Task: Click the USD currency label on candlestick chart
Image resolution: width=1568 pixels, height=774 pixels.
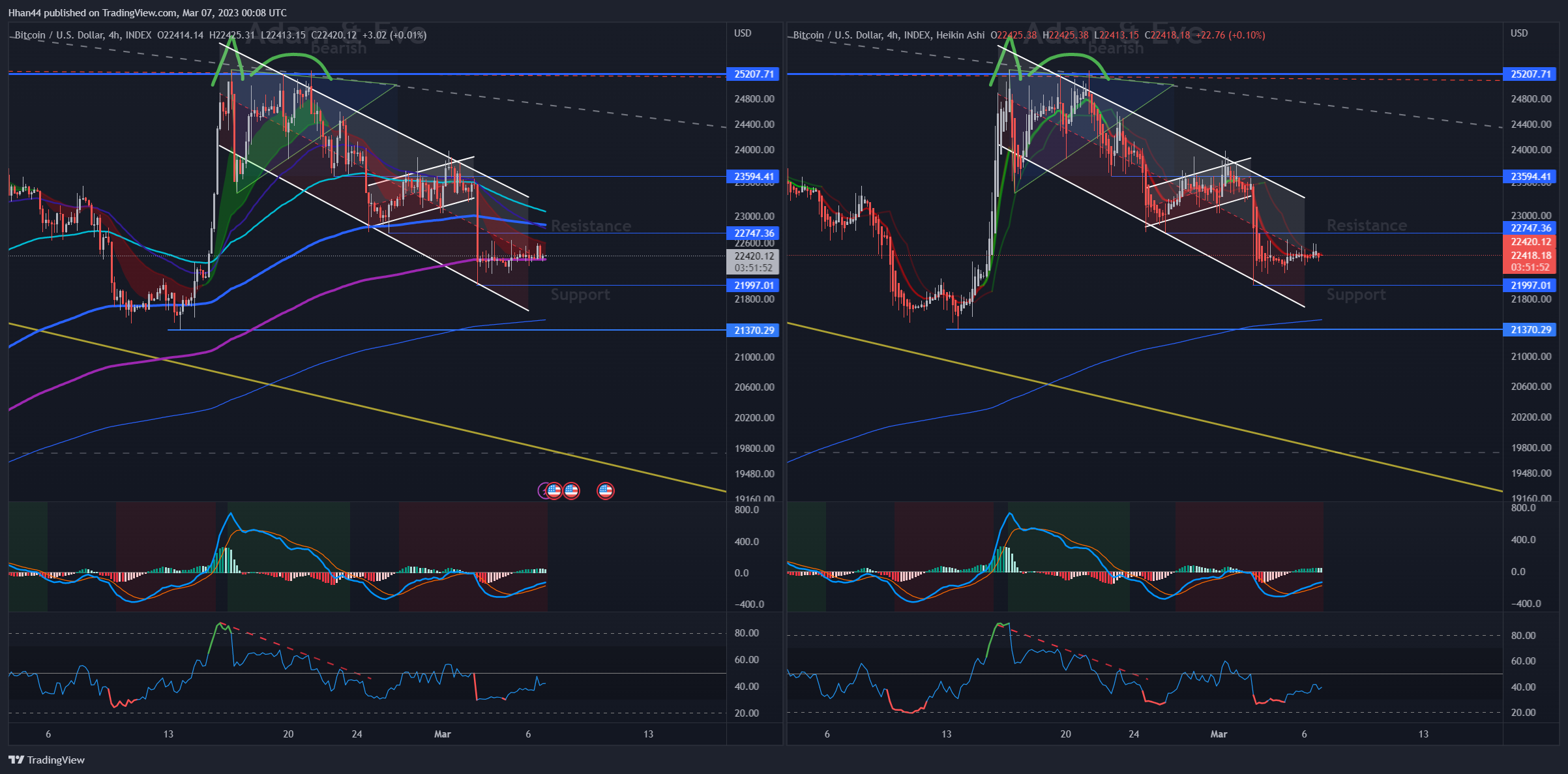Action: click(x=743, y=33)
